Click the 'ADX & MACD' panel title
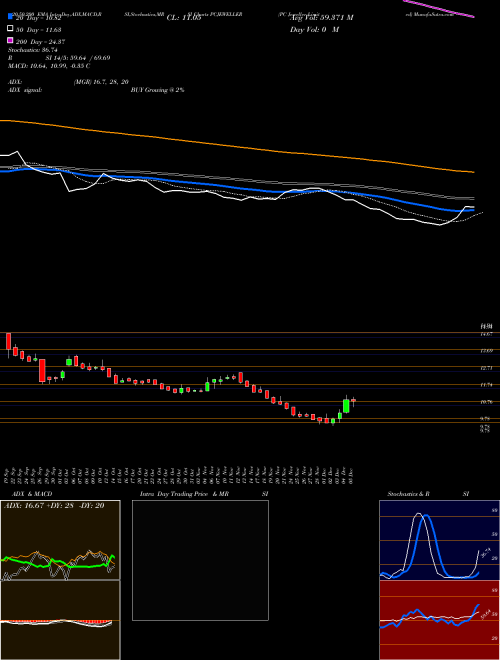Screen dimensions: 500x660 [32, 494]
